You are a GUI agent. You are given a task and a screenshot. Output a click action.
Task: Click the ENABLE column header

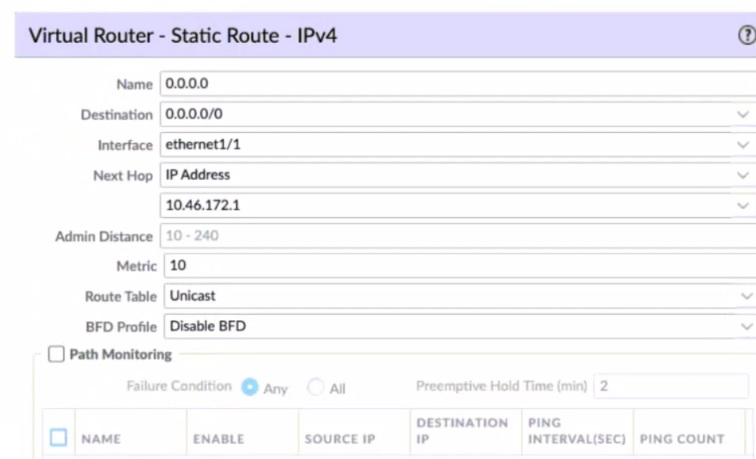pos(218,438)
